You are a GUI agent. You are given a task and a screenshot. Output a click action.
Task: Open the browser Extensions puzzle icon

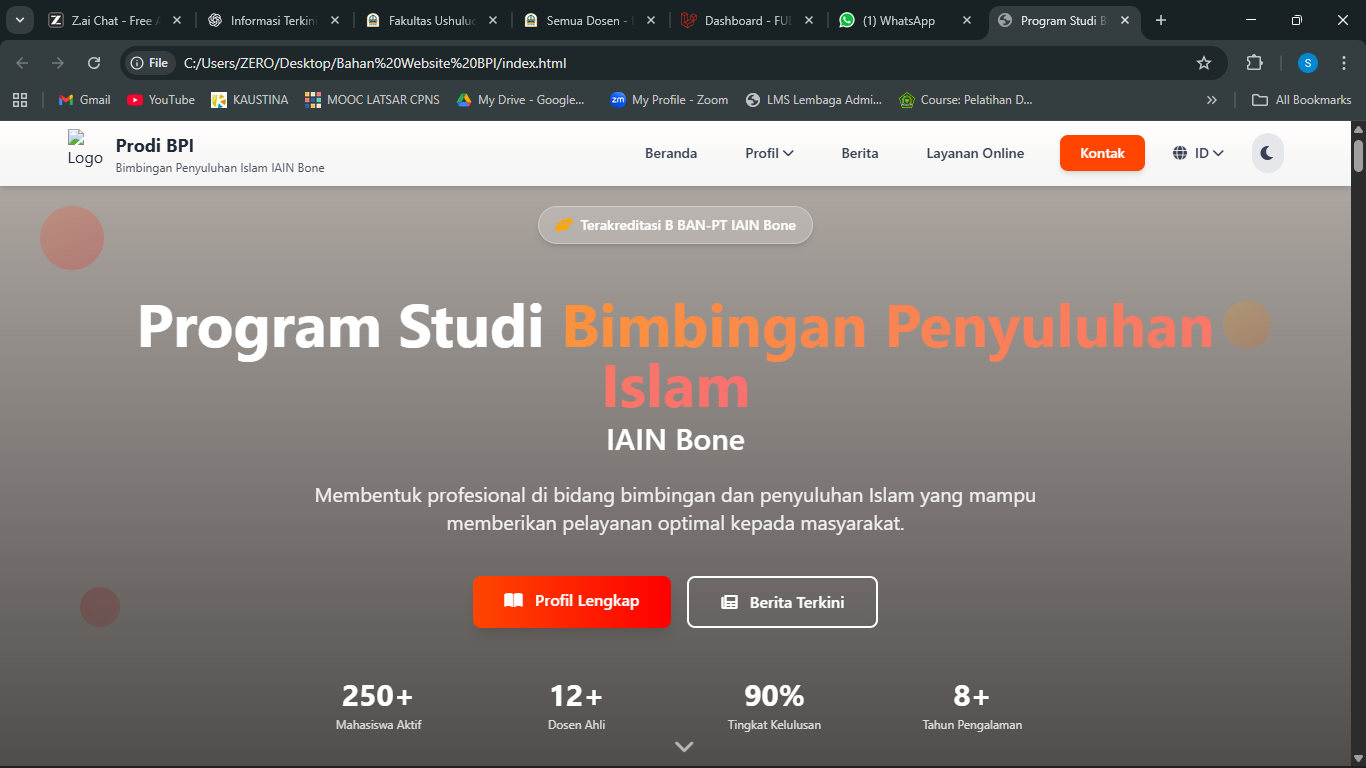(1254, 63)
